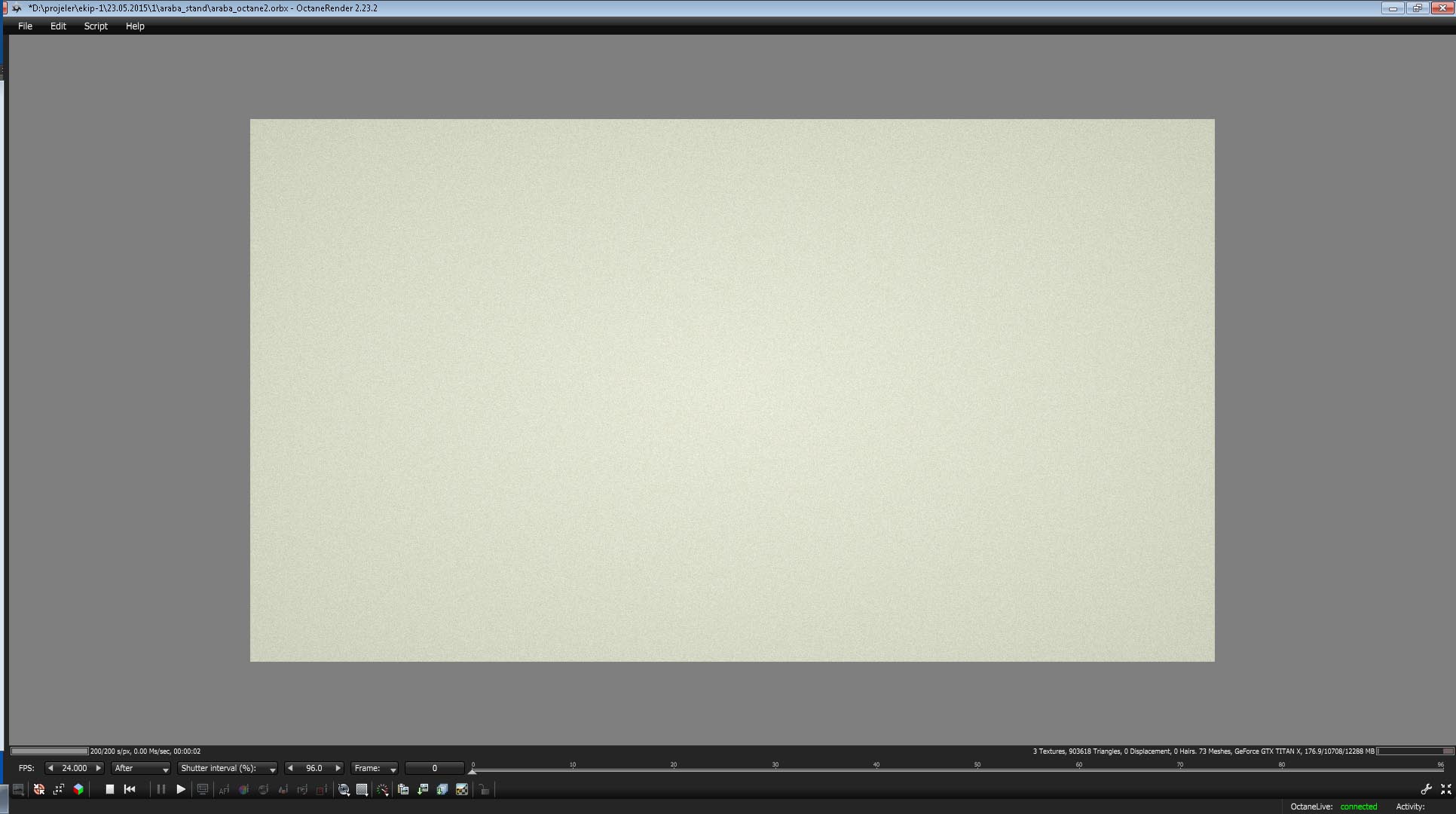Open the Frame dropdown
Image resolution: width=1456 pixels, height=814 pixels.
coord(375,768)
